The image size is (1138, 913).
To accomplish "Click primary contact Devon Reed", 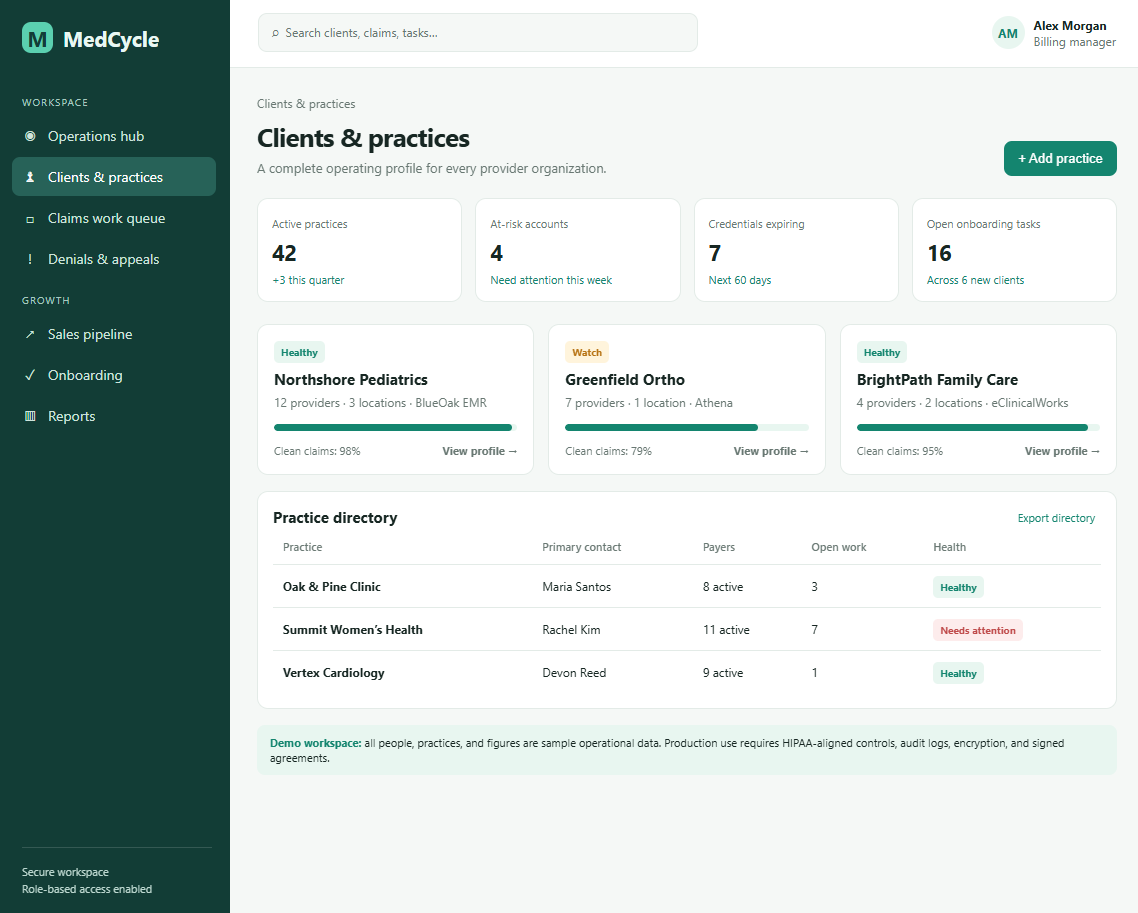I will click(x=574, y=673).
